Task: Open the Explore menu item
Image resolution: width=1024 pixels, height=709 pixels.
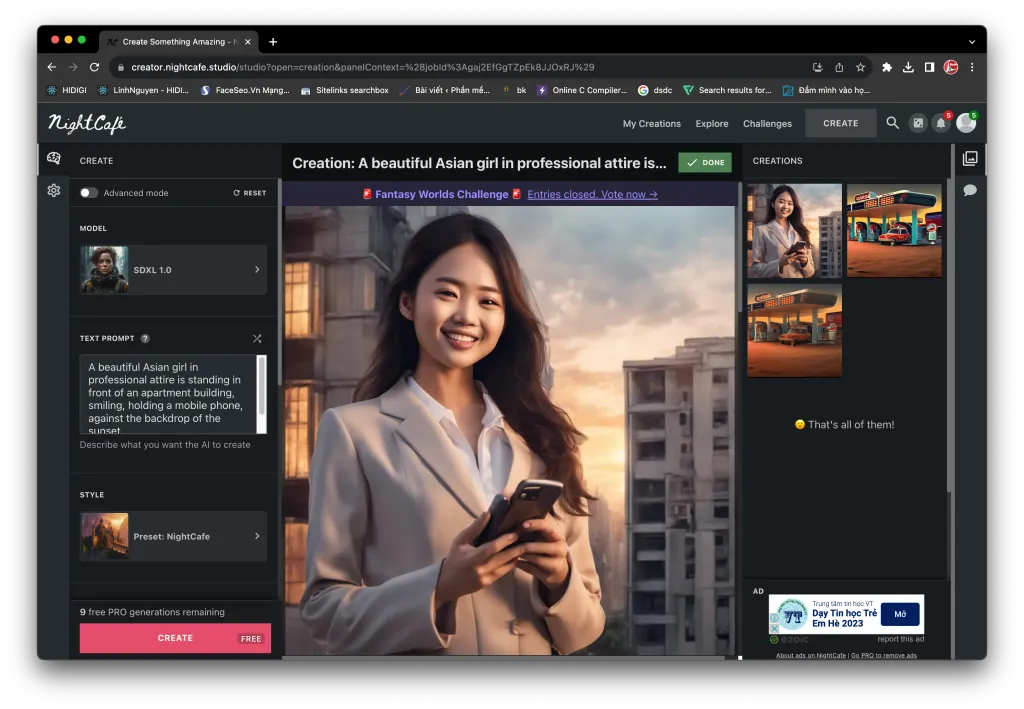Action: point(711,123)
